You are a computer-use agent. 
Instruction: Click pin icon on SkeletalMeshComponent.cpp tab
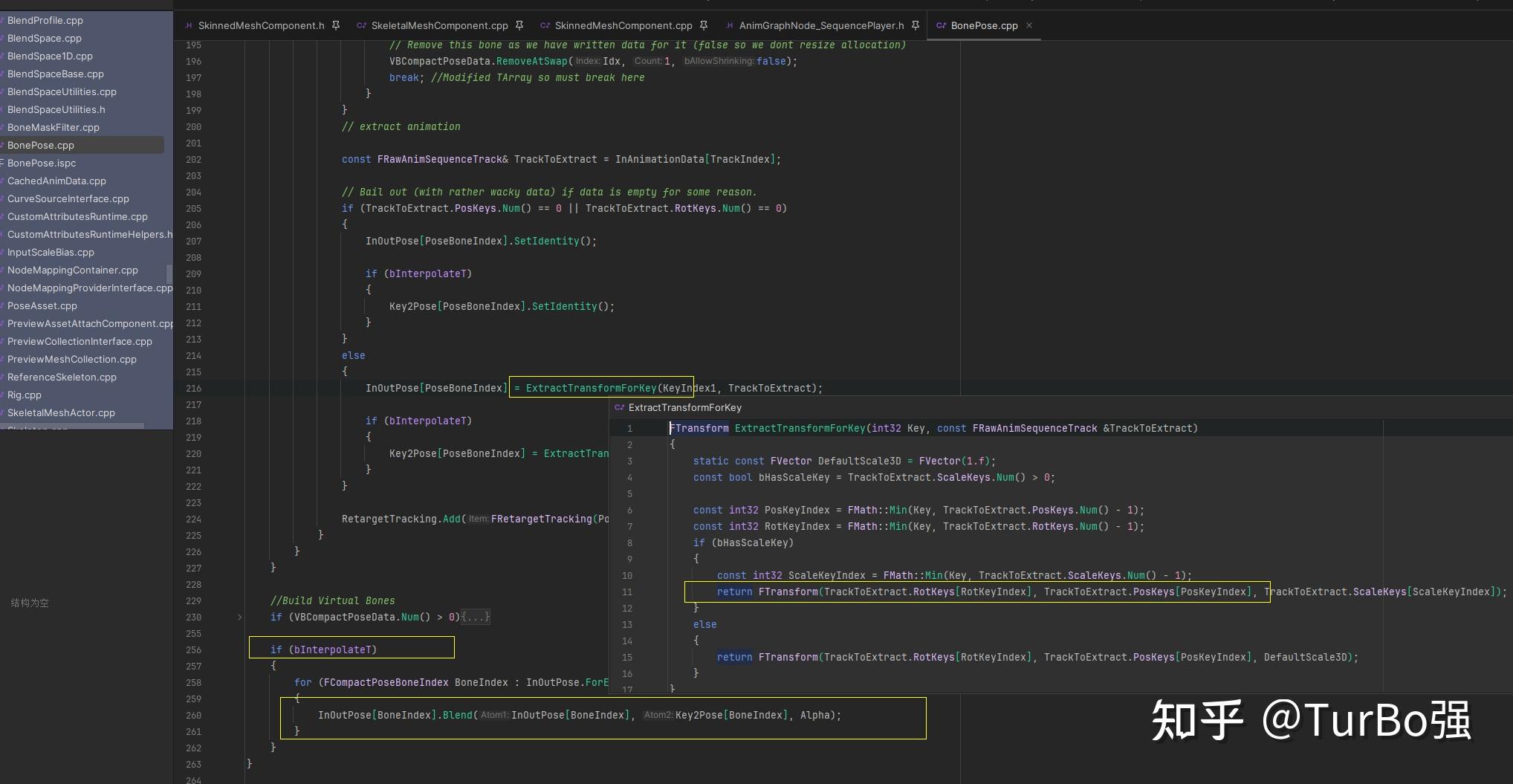tap(519, 25)
